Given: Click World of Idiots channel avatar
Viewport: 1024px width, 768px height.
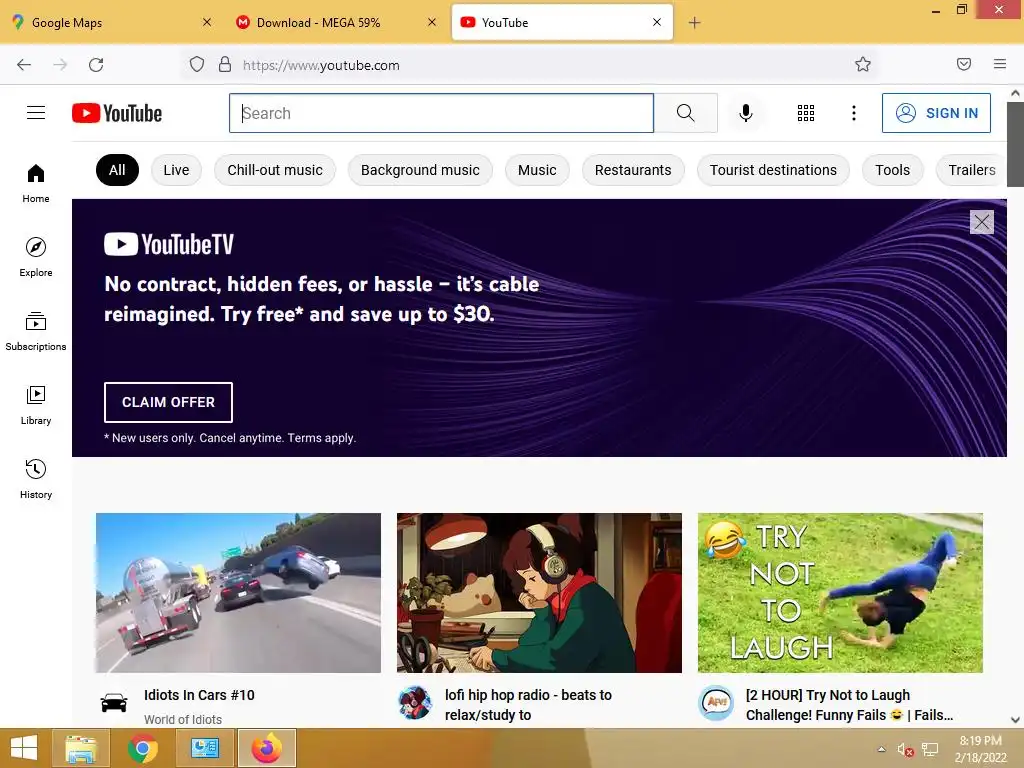Looking at the screenshot, I should coord(114,703).
